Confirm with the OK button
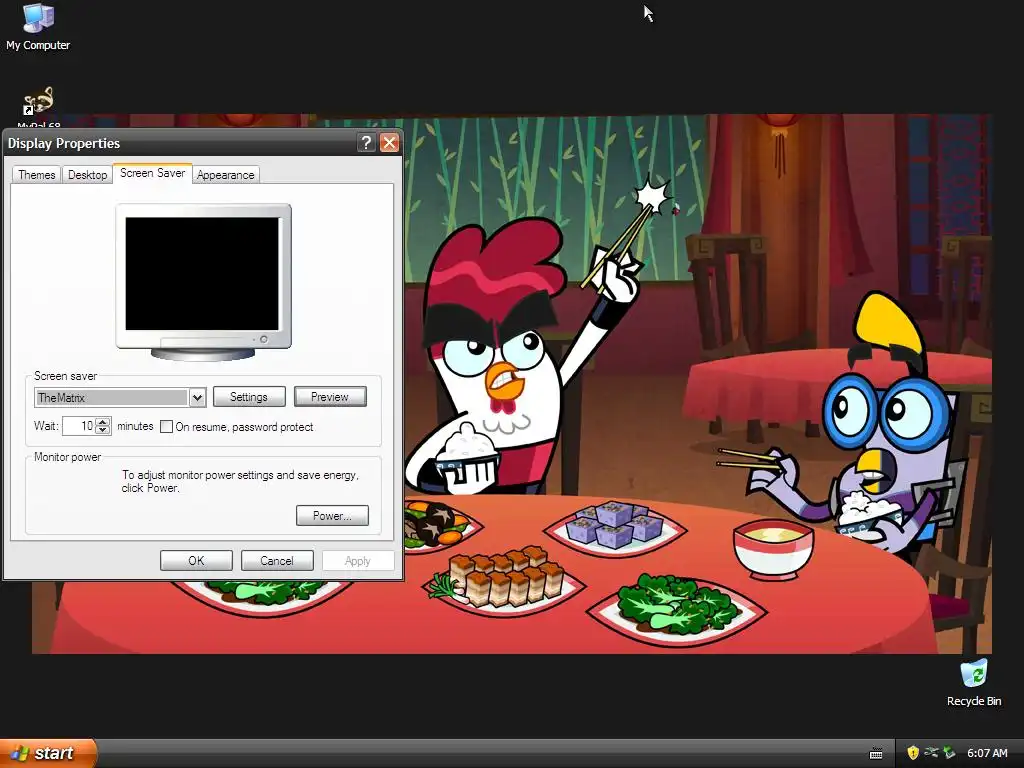 coord(197,560)
